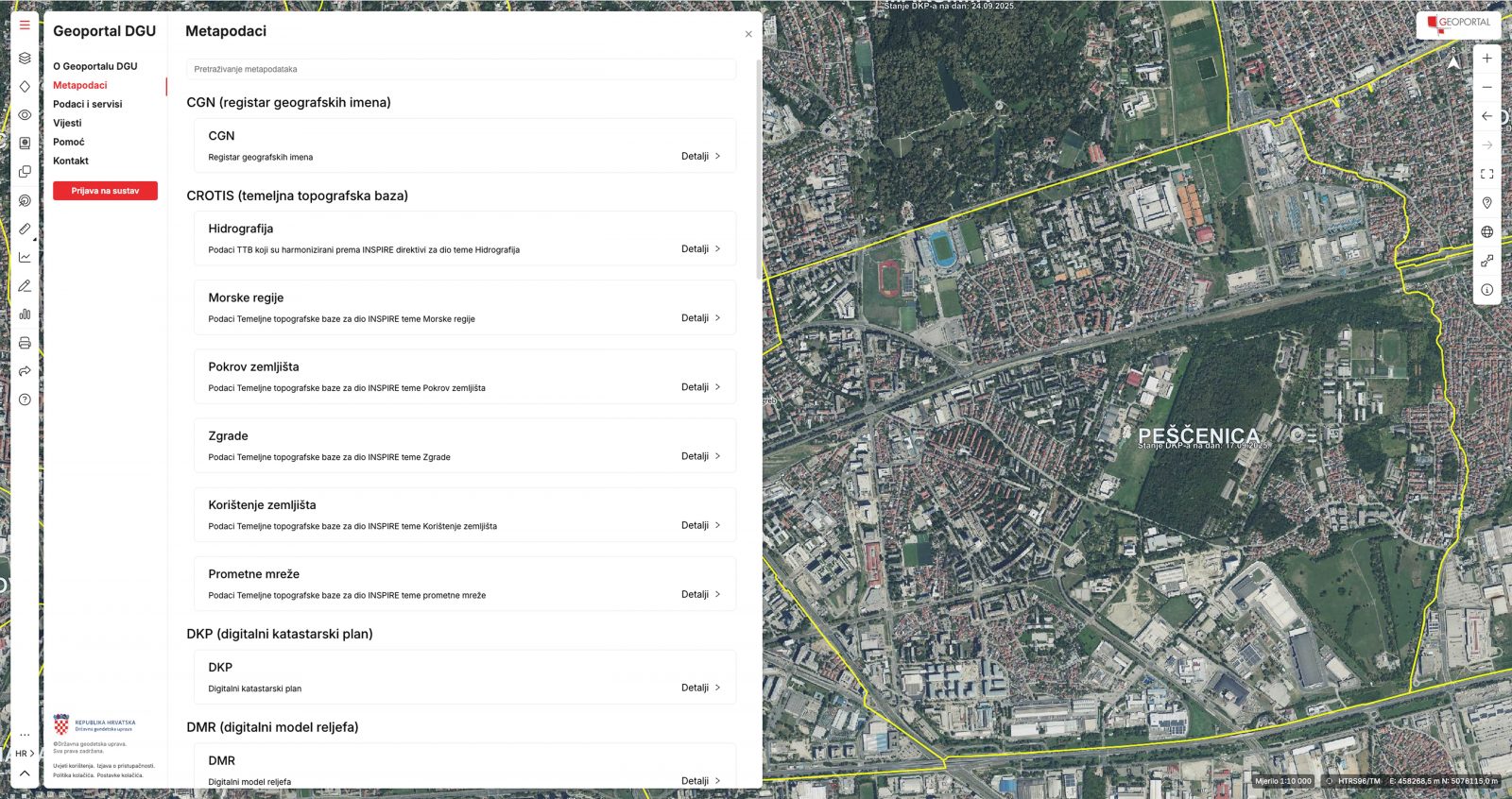Click the location pin map tool
1512x799 pixels.
click(1486, 203)
